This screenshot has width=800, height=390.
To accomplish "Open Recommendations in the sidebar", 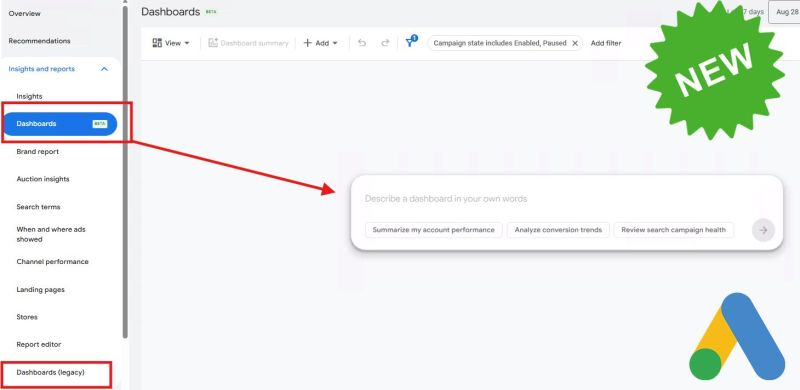I will click(x=39, y=41).
